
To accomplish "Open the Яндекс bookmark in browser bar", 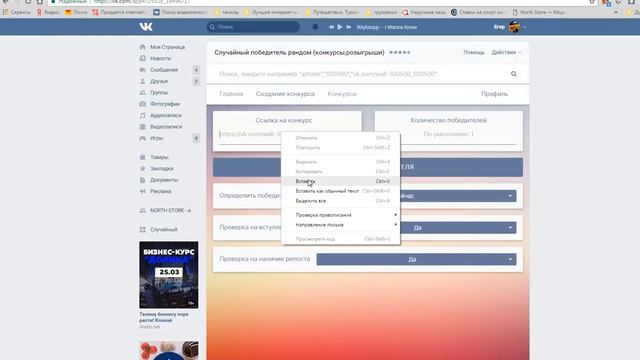I will coord(48,12).
